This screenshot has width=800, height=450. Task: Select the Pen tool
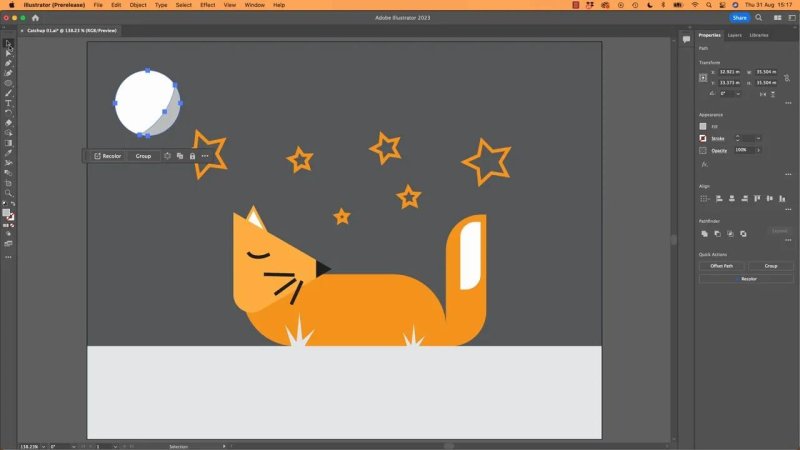(x=8, y=63)
